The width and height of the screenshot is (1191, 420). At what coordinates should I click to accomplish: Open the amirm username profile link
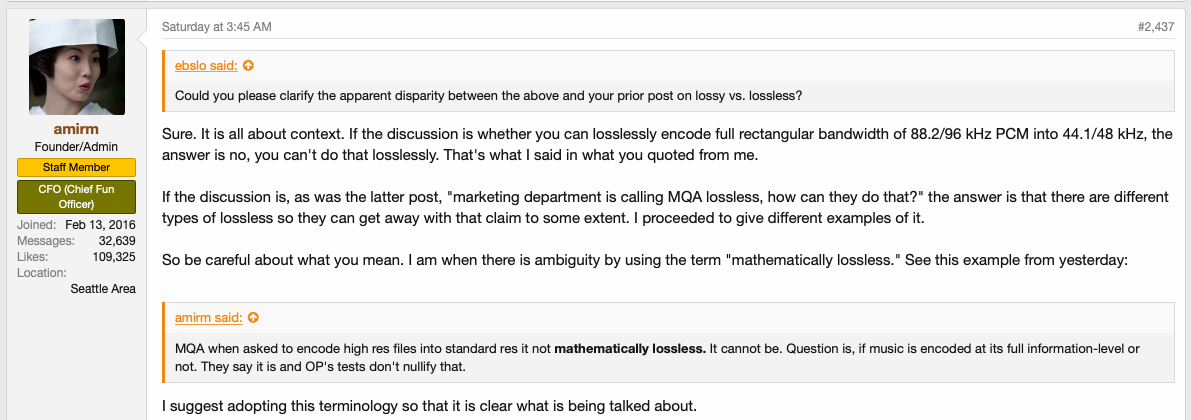pyautogui.click(x=77, y=130)
